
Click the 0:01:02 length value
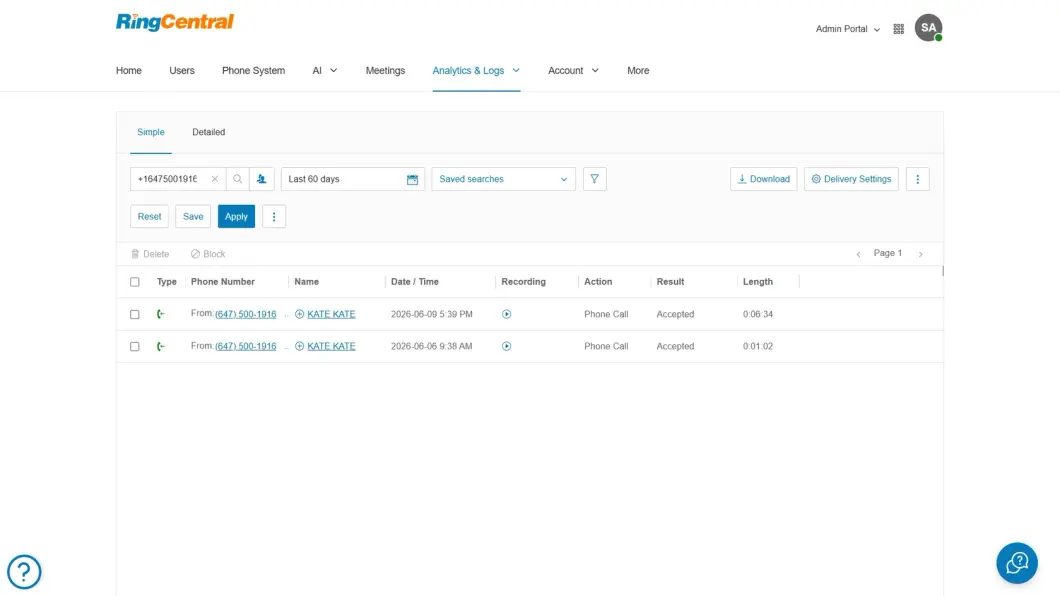pos(758,346)
